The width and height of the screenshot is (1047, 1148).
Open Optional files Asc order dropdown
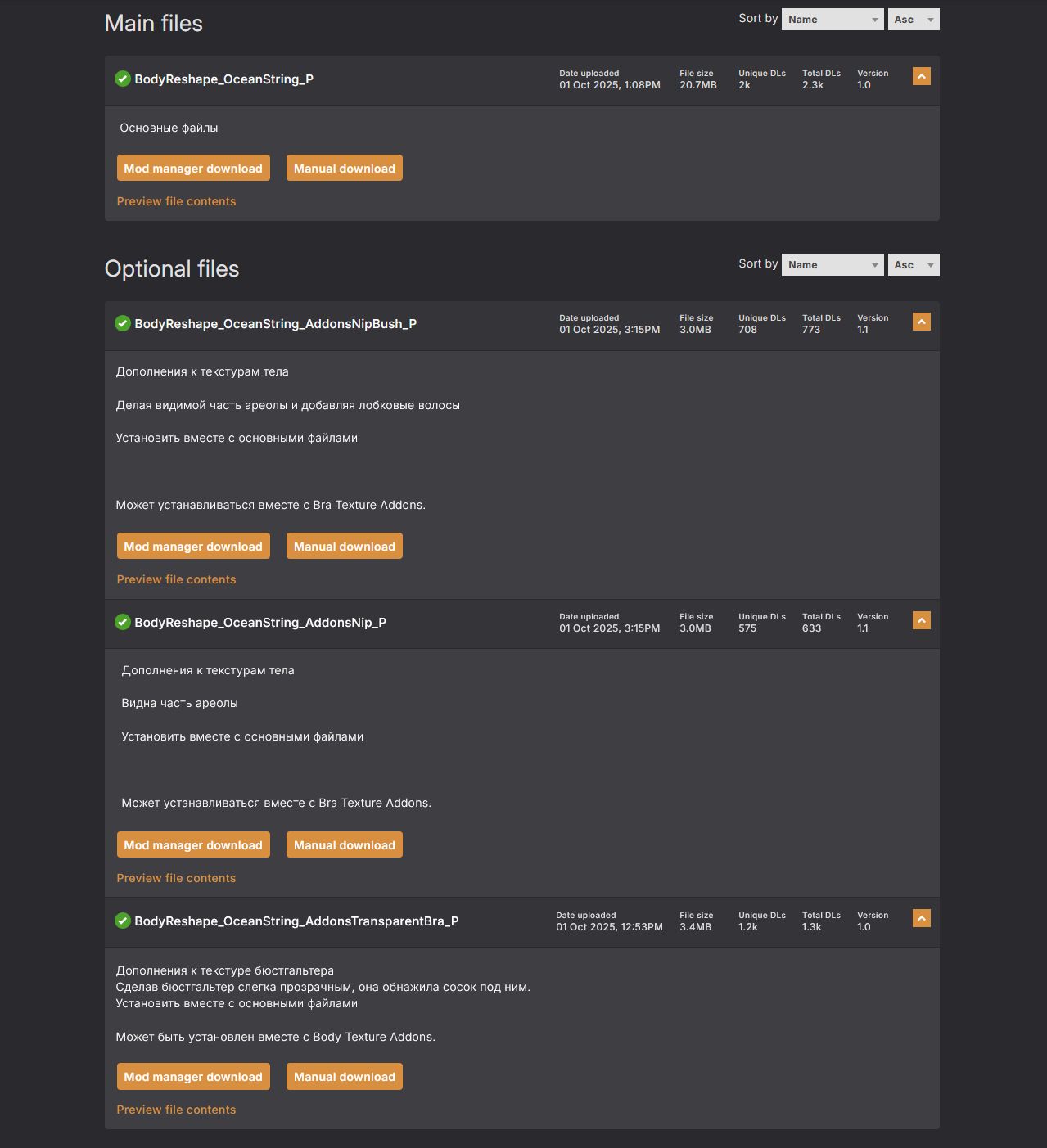click(913, 265)
